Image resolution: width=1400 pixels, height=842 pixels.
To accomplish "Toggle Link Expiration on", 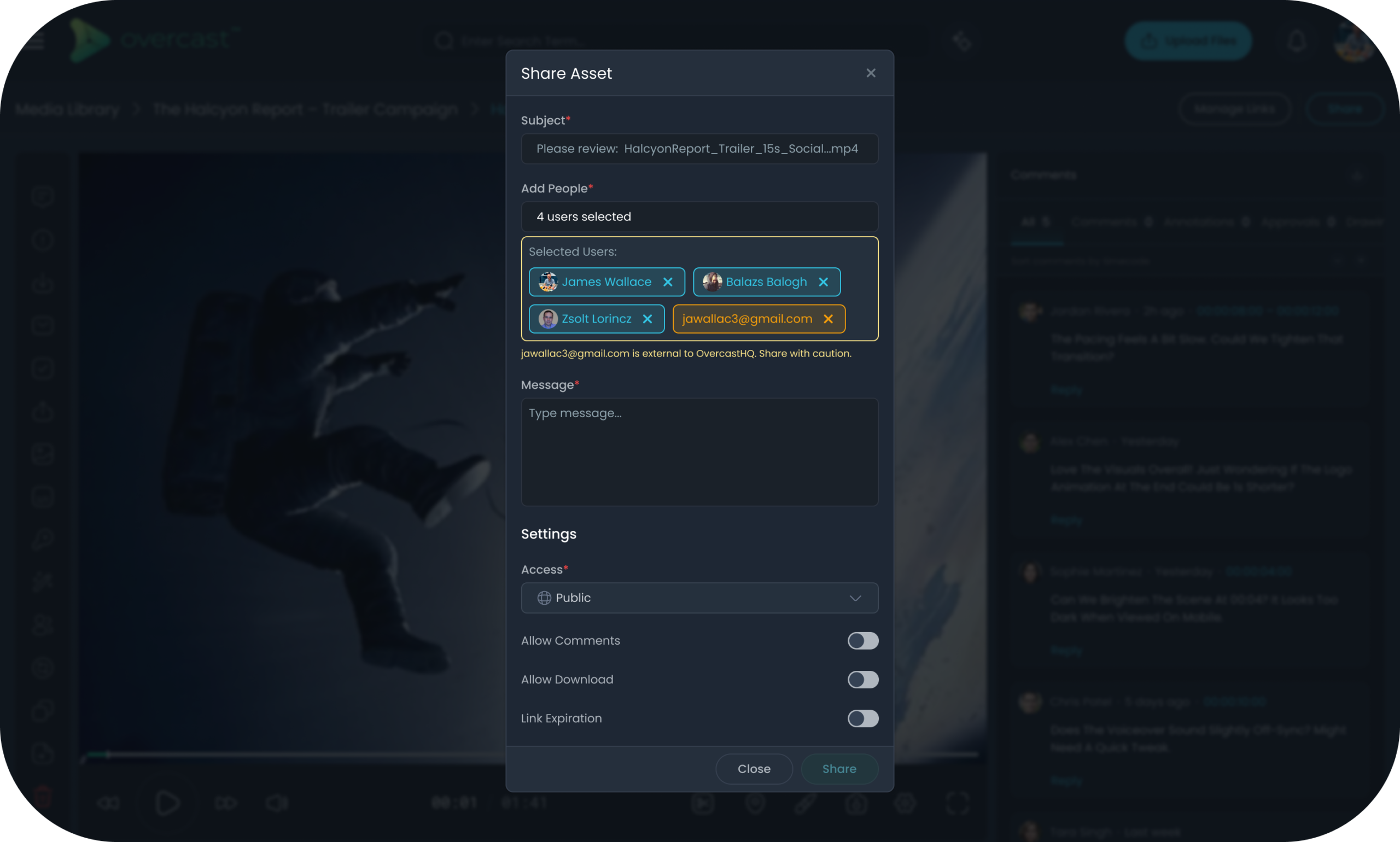I will pyautogui.click(x=862, y=718).
